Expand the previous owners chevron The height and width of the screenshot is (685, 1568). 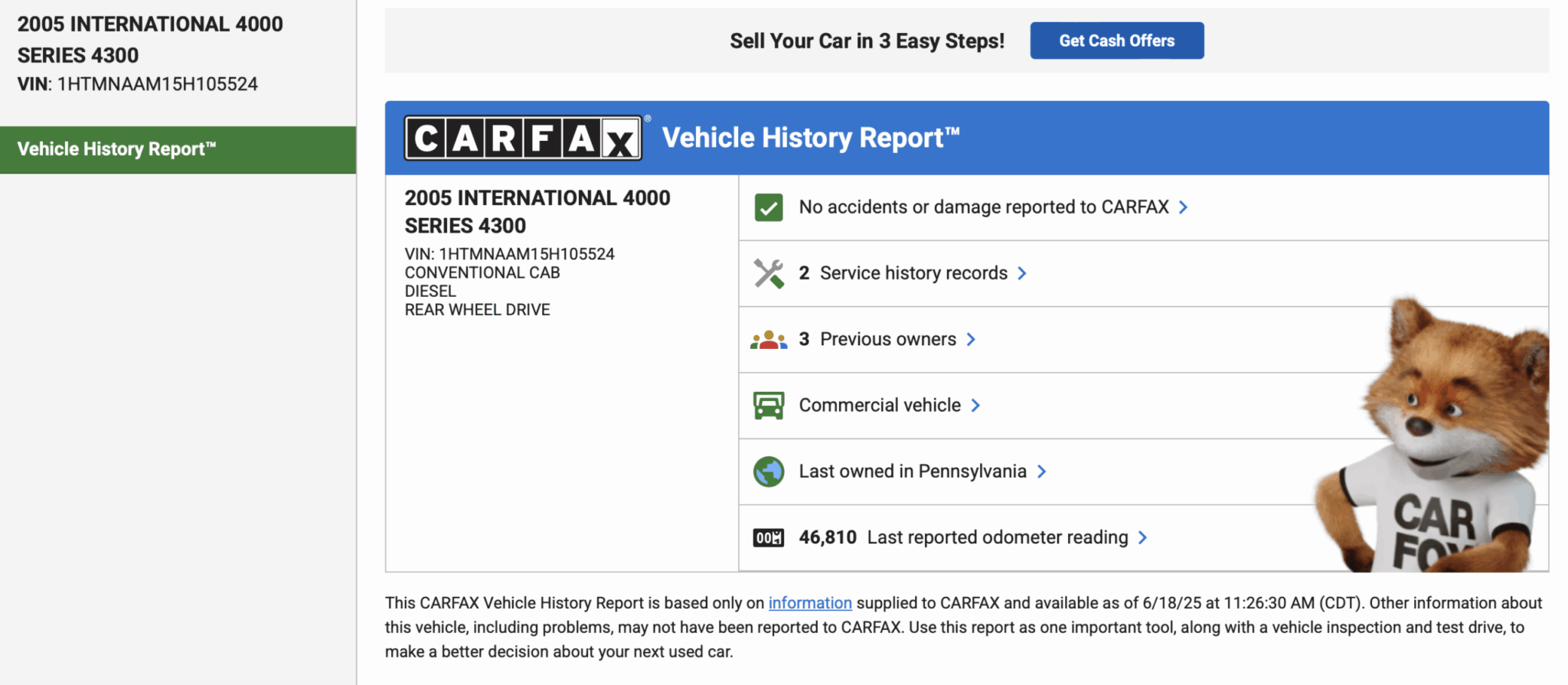[x=971, y=339]
